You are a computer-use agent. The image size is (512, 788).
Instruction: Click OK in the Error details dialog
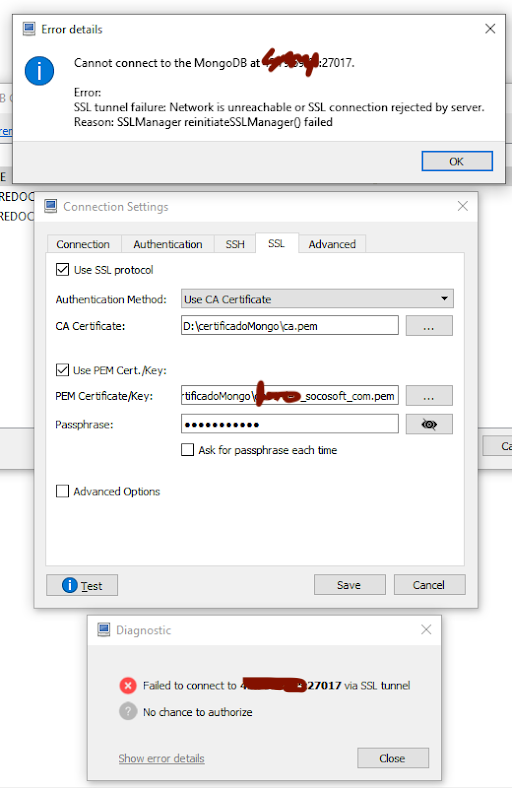click(x=457, y=161)
